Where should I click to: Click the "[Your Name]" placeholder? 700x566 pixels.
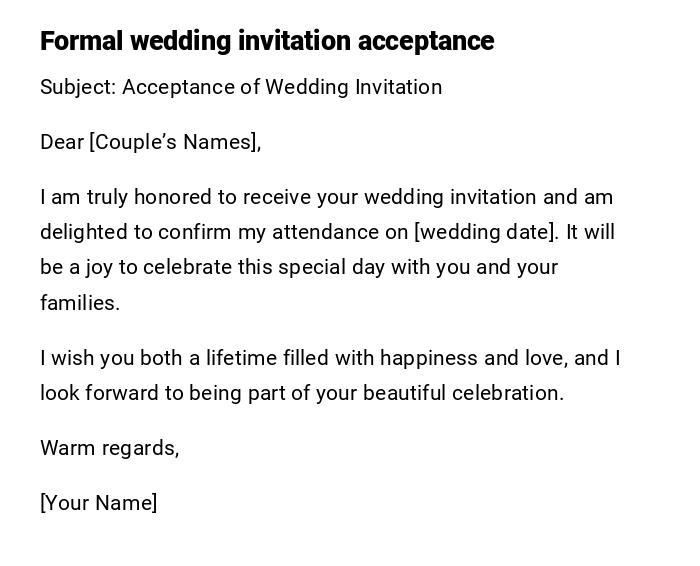coord(98,503)
